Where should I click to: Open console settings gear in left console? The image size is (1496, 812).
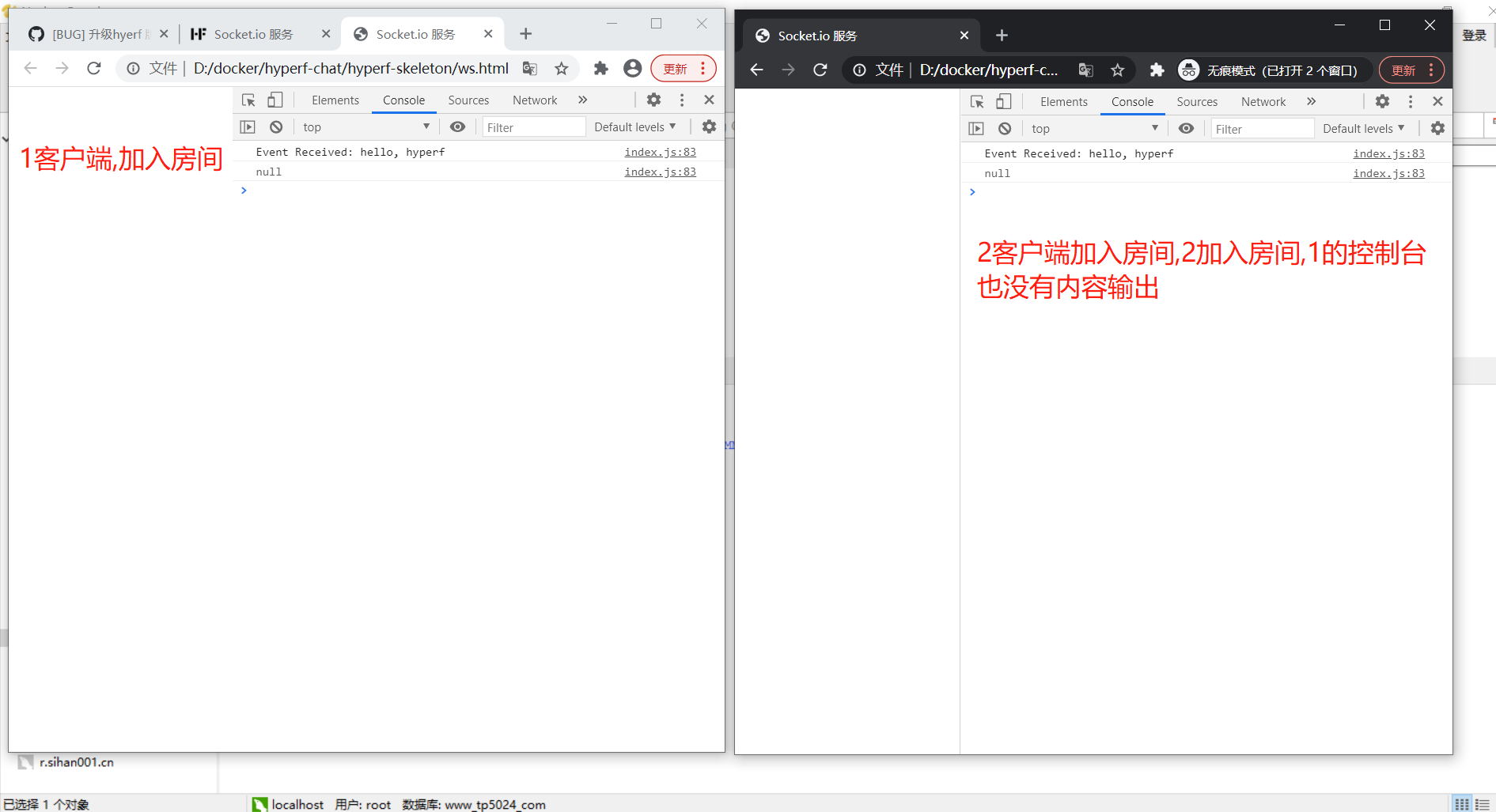(709, 127)
